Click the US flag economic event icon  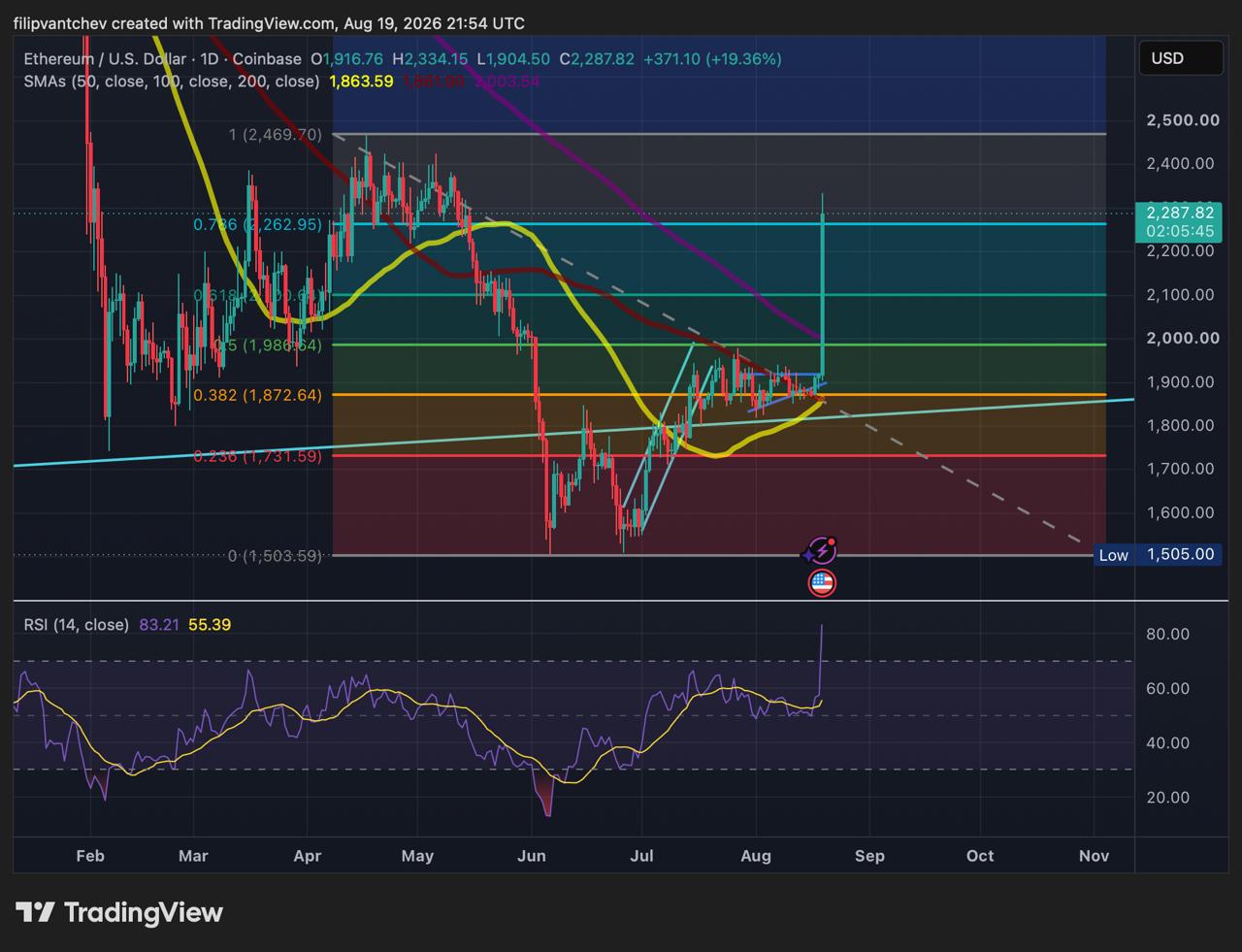(822, 582)
